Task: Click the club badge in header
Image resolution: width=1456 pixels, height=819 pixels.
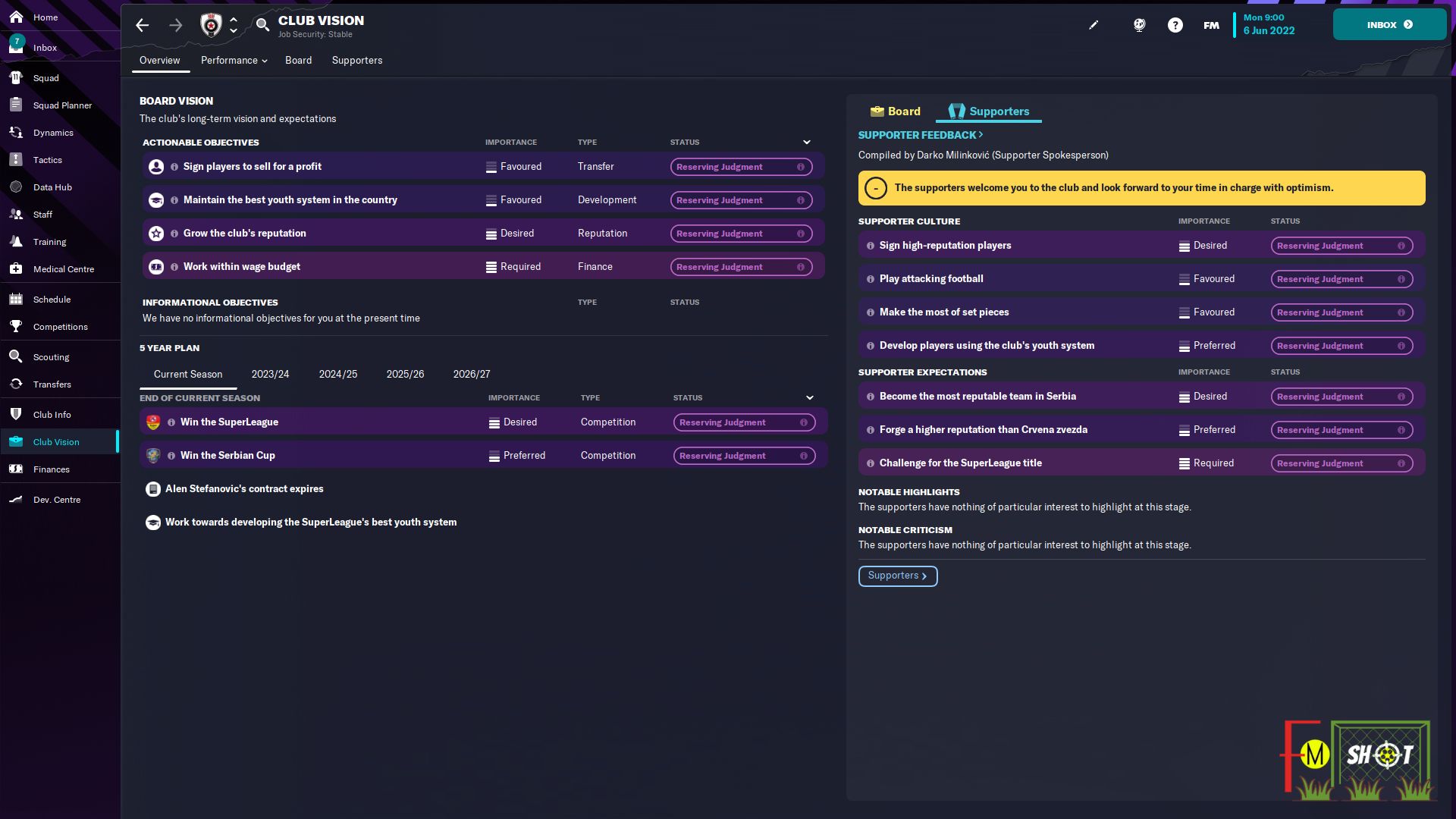Action: (x=211, y=25)
